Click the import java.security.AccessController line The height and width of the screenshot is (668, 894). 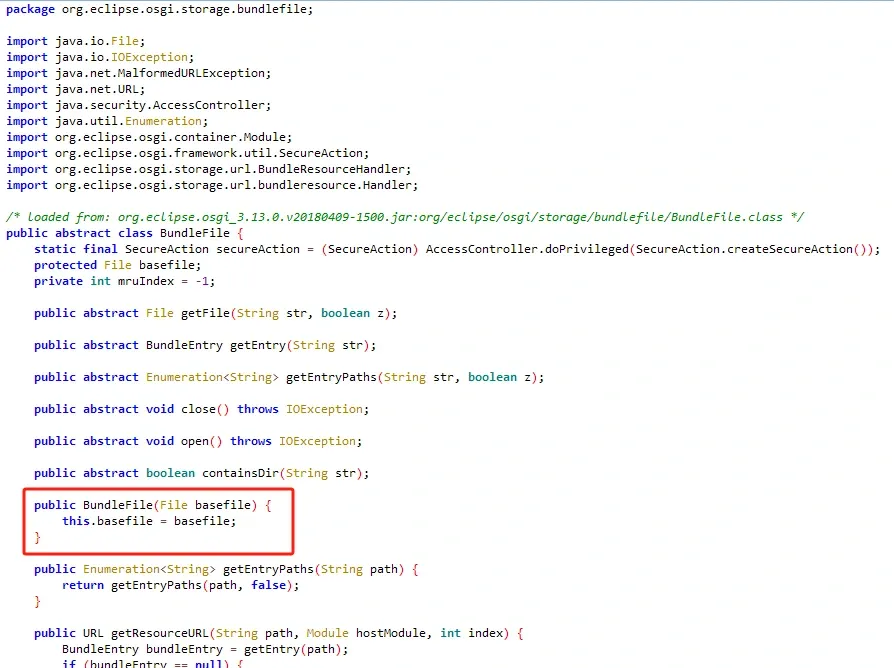[x=139, y=105]
